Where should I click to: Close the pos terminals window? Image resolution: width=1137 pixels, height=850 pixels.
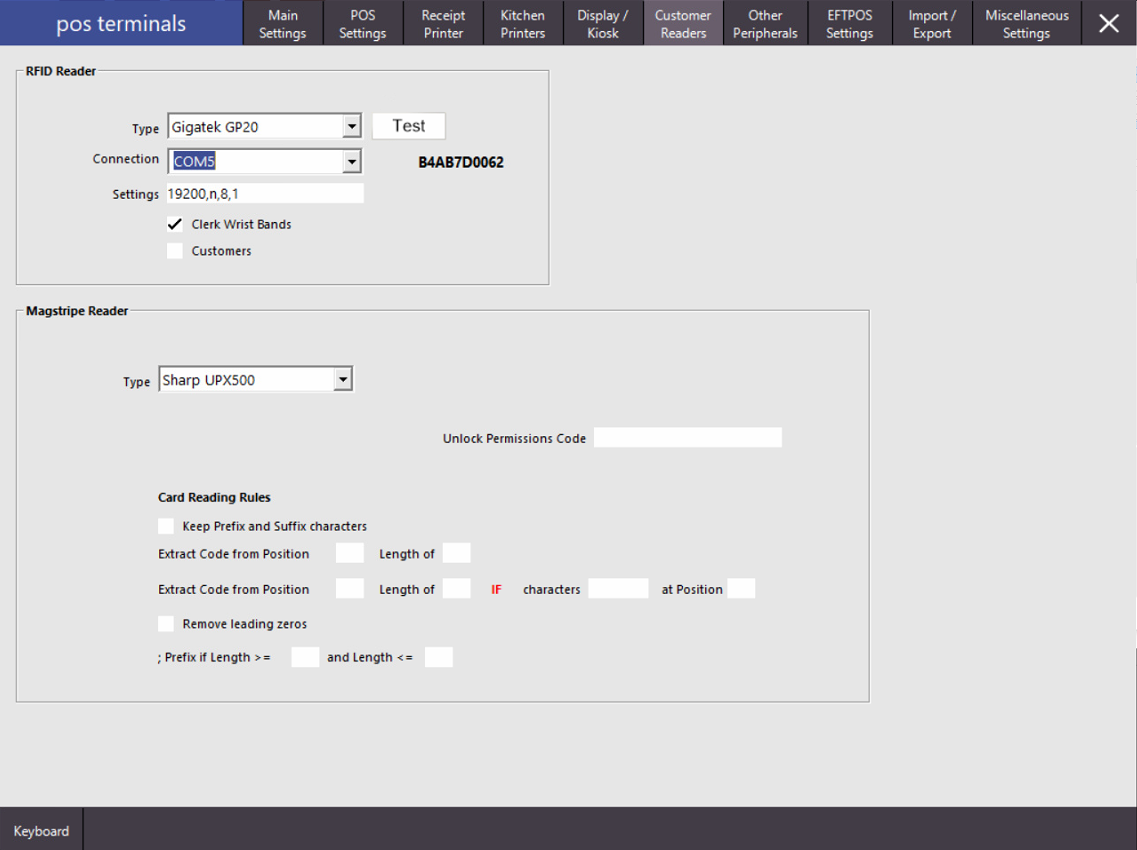(1109, 23)
